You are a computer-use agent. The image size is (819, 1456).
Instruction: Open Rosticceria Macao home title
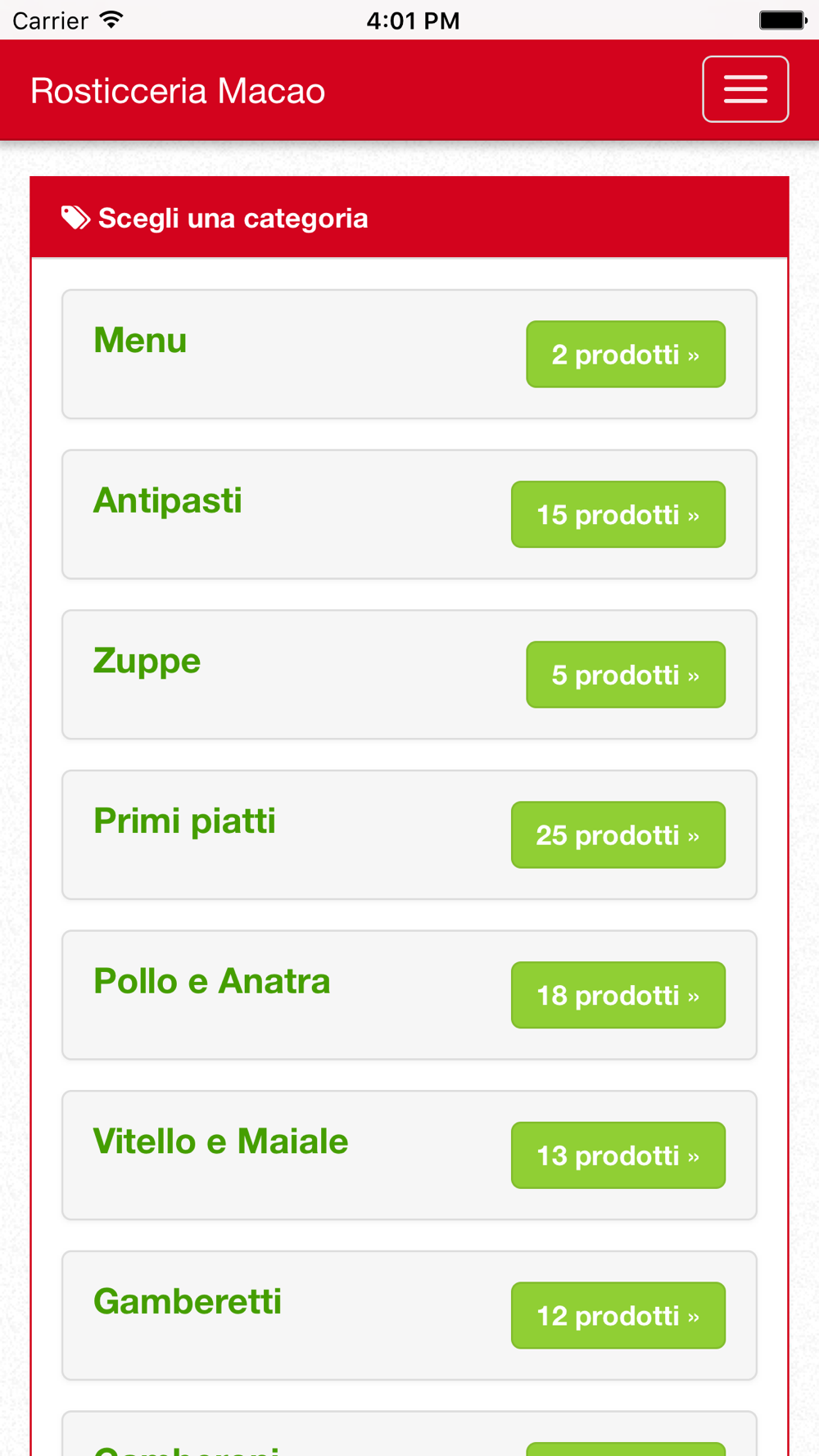[178, 91]
